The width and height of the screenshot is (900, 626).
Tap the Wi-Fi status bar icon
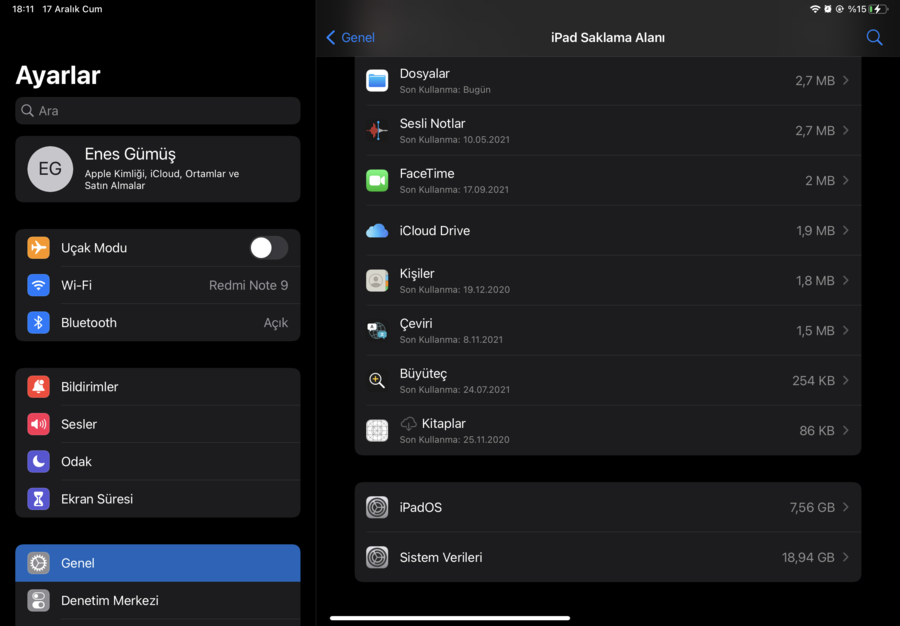[814, 9]
